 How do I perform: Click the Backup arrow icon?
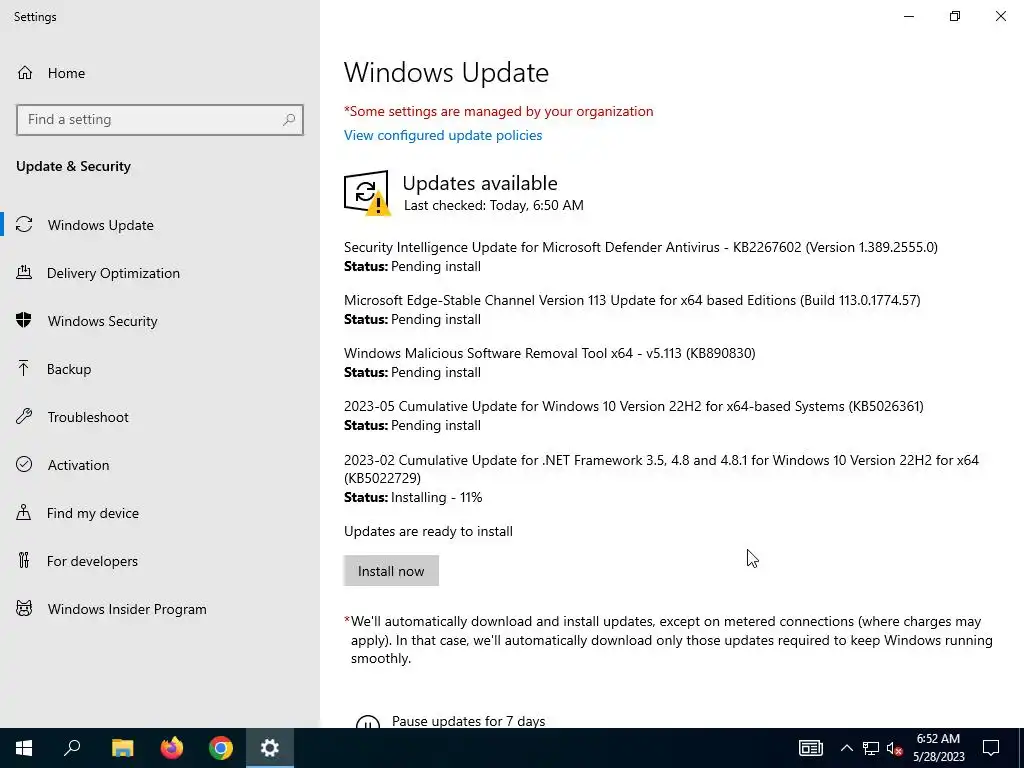click(x=24, y=369)
